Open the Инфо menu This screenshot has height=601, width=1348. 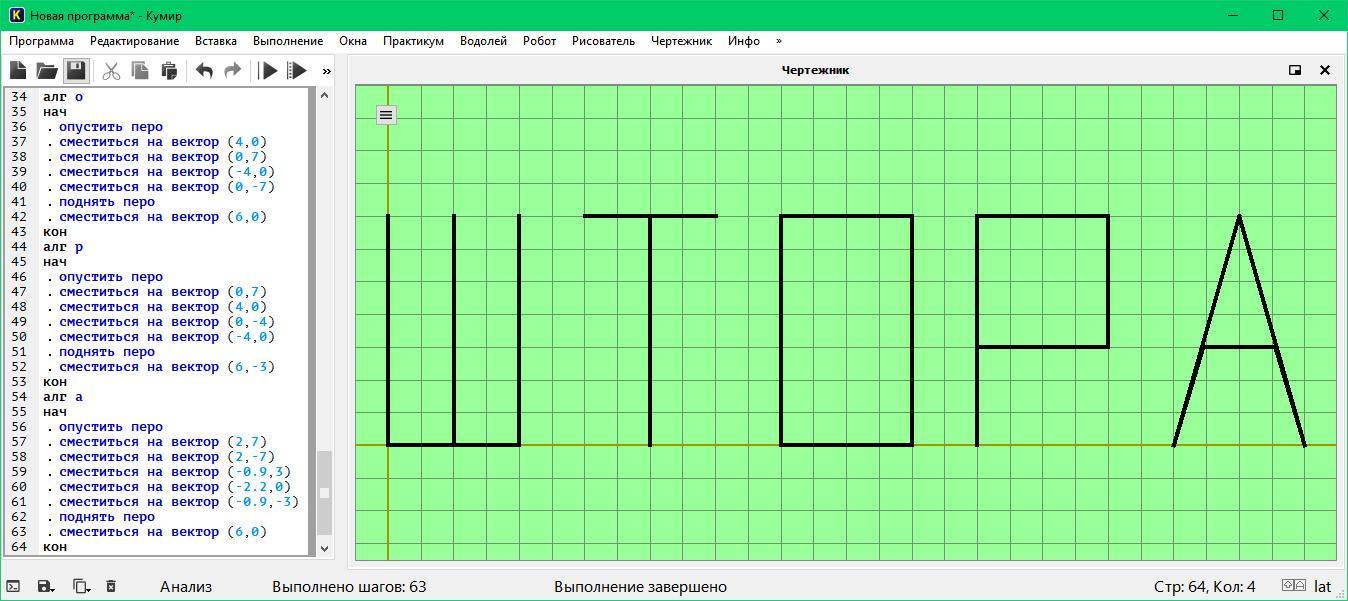pos(744,41)
